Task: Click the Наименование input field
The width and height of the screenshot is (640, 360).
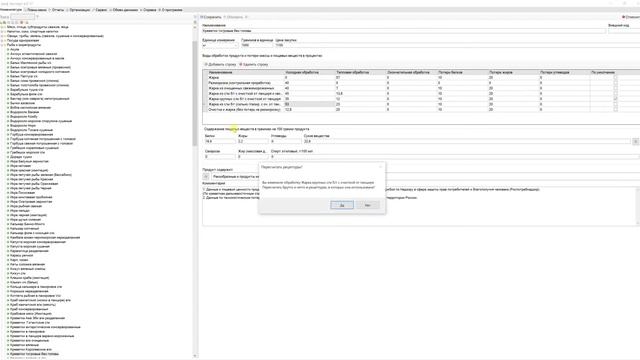Action: pyautogui.click(x=404, y=31)
